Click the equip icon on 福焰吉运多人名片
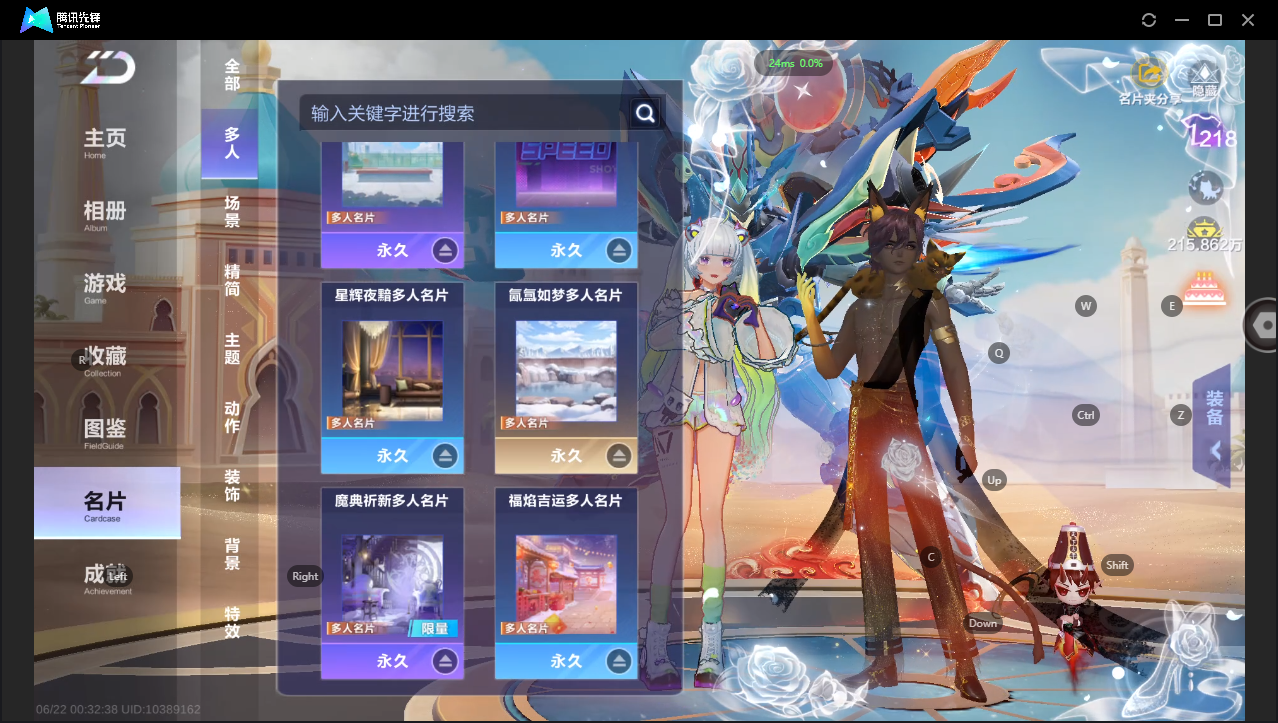Image resolution: width=1278 pixels, height=723 pixels. click(x=619, y=661)
